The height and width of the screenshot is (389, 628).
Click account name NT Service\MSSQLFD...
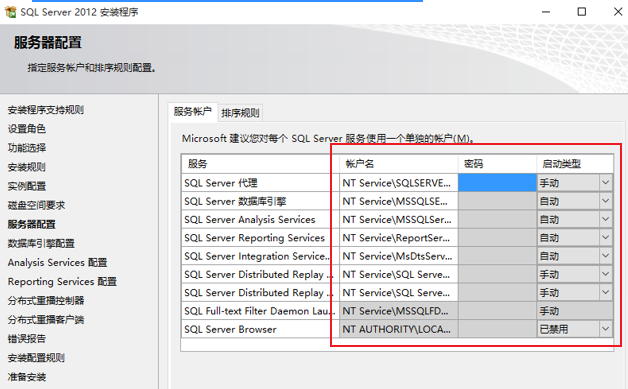click(x=399, y=310)
